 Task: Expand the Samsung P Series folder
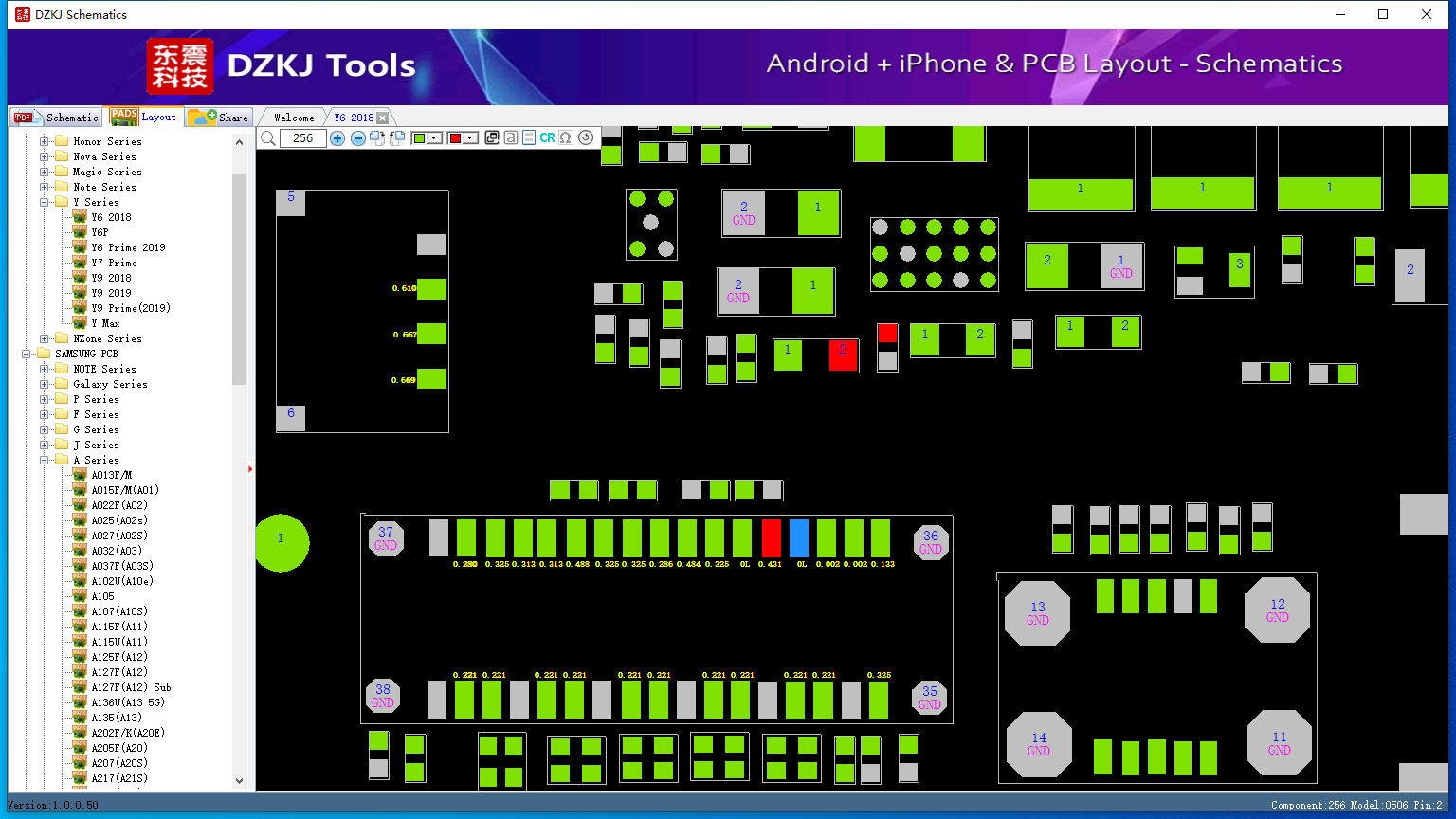click(x=44, y=399)
